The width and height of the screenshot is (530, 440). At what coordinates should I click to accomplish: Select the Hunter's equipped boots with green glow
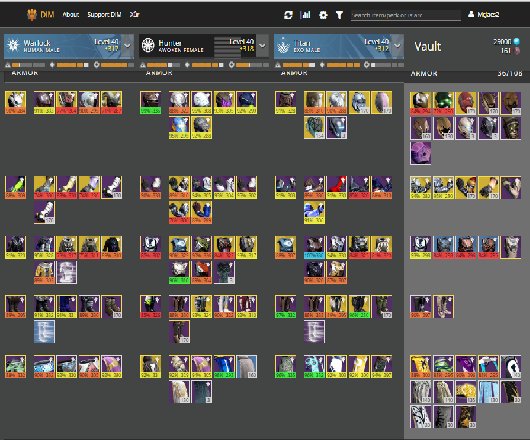150,307
